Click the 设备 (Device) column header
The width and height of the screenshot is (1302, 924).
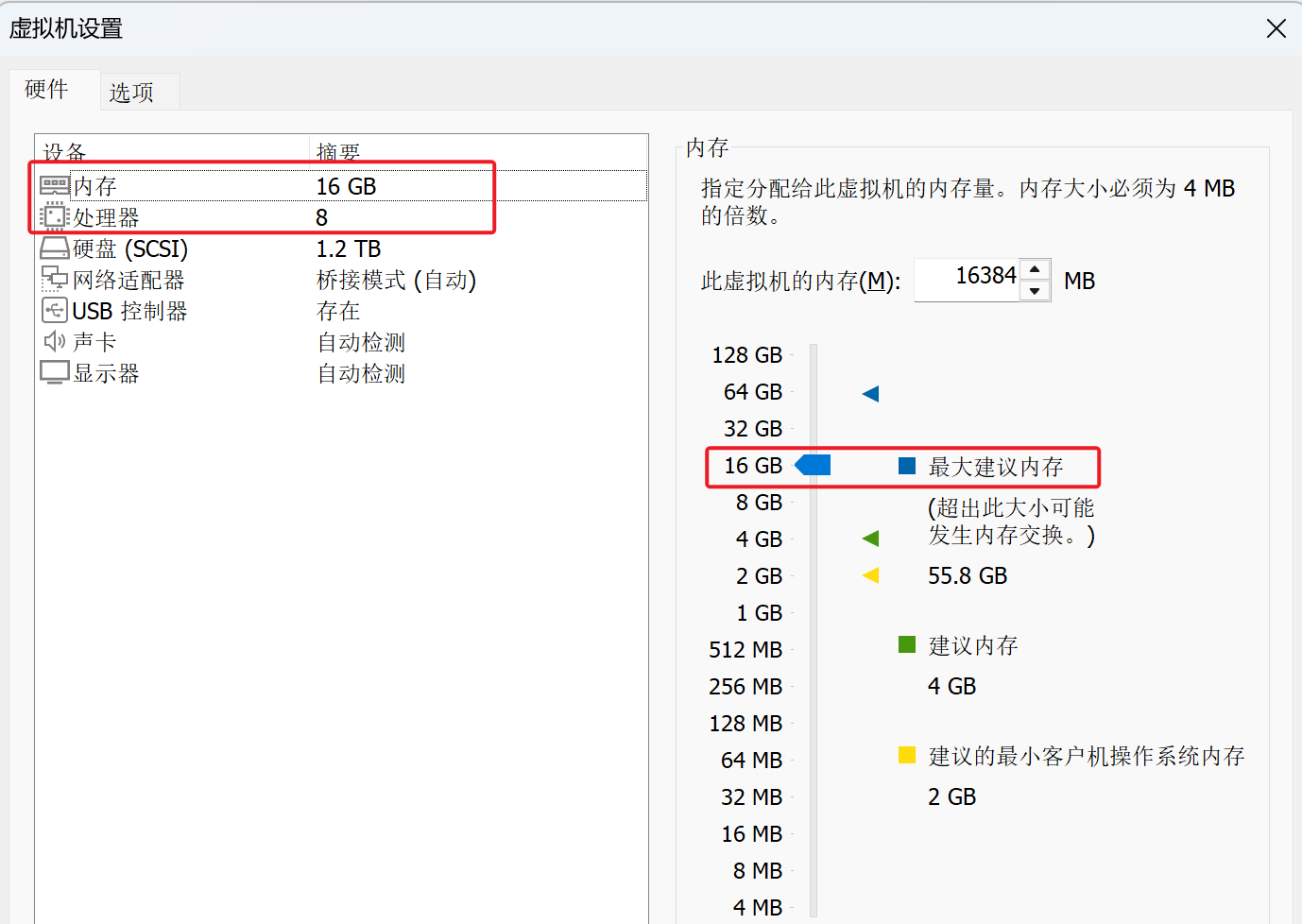pos(64,151)
